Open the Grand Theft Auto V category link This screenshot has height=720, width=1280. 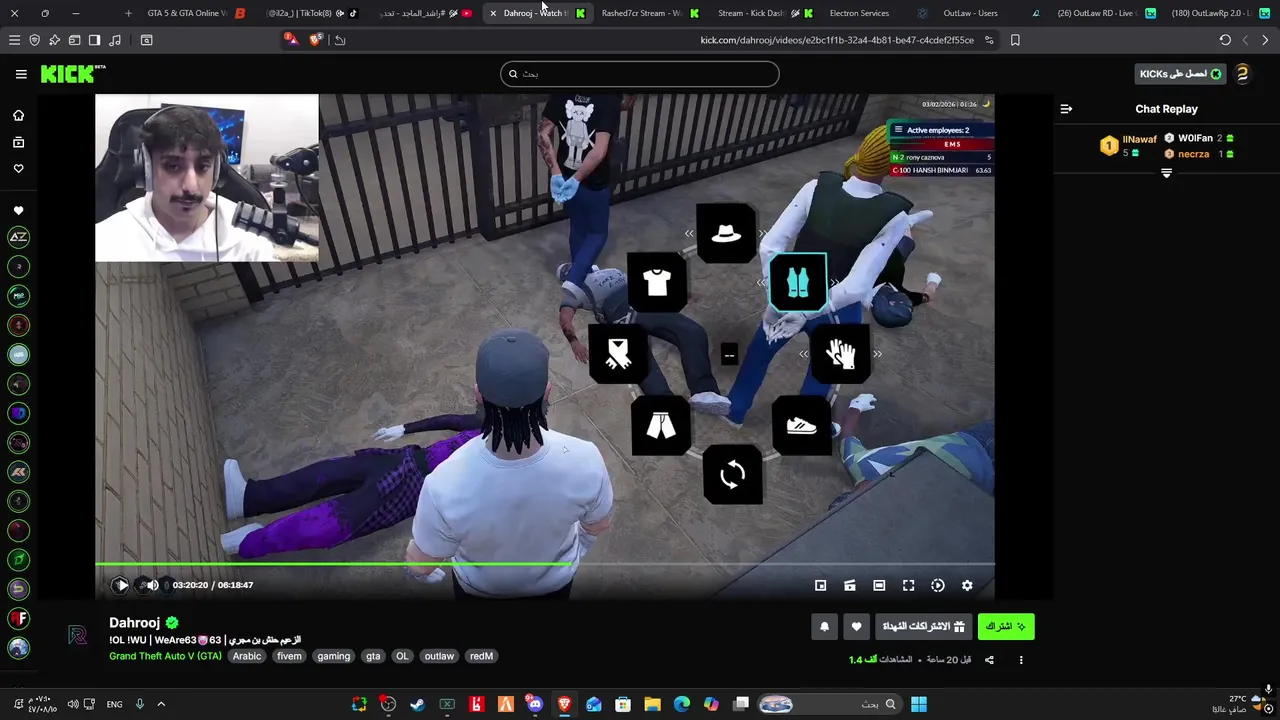pyautogui.click(x=165, y=656)
